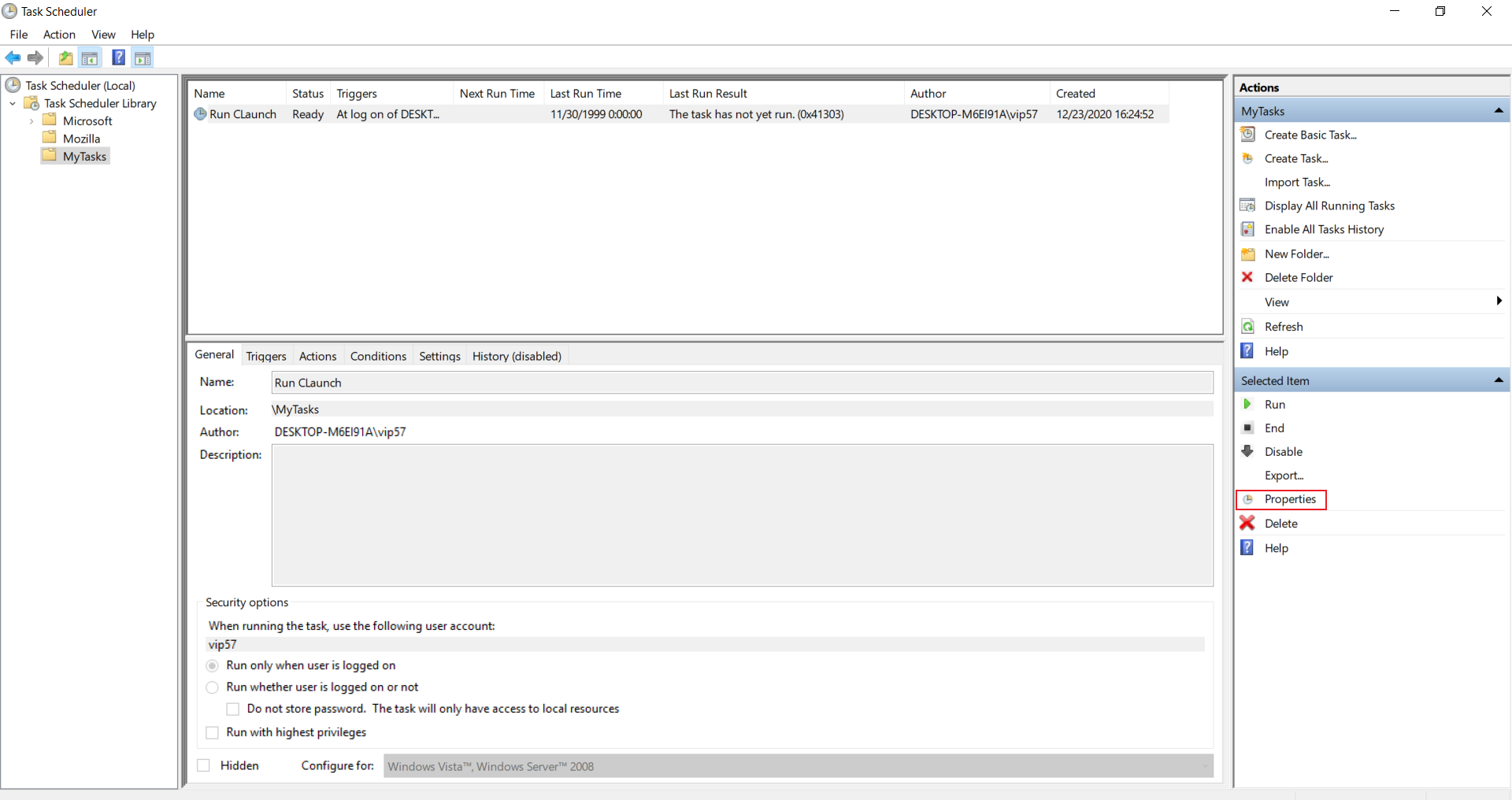Image resolution: width=1512 pixels, height=800 pixels.
Task: Click the Properties action
Action: pos(1289,499)
